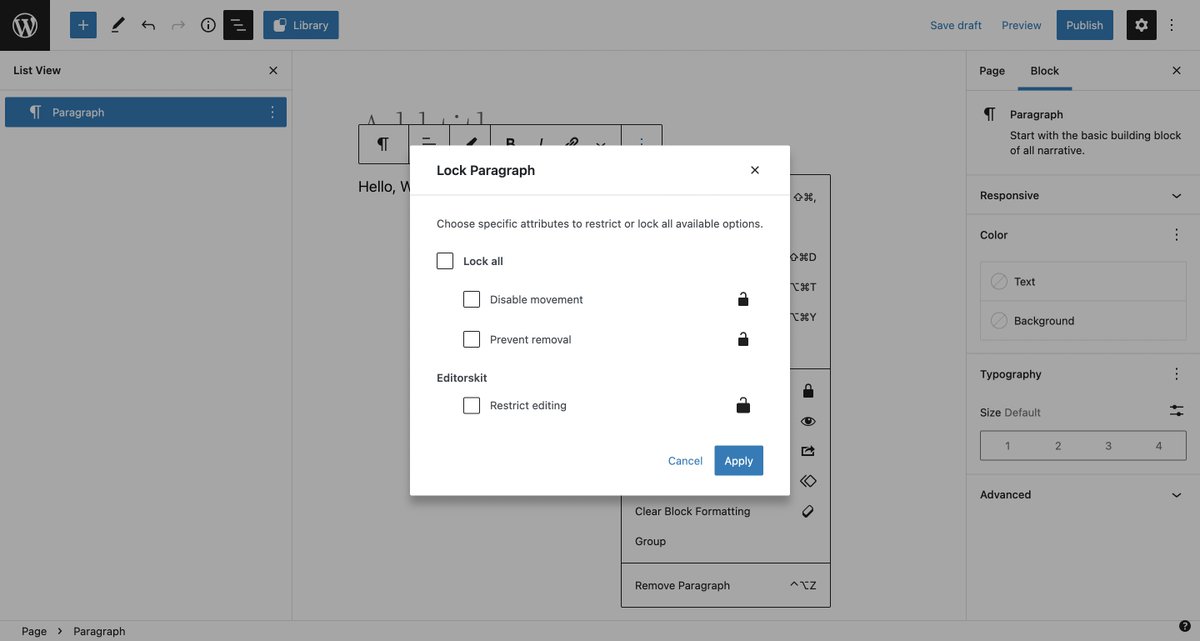Select font size 1
1200x641 pixels.
click(1007, 446)
